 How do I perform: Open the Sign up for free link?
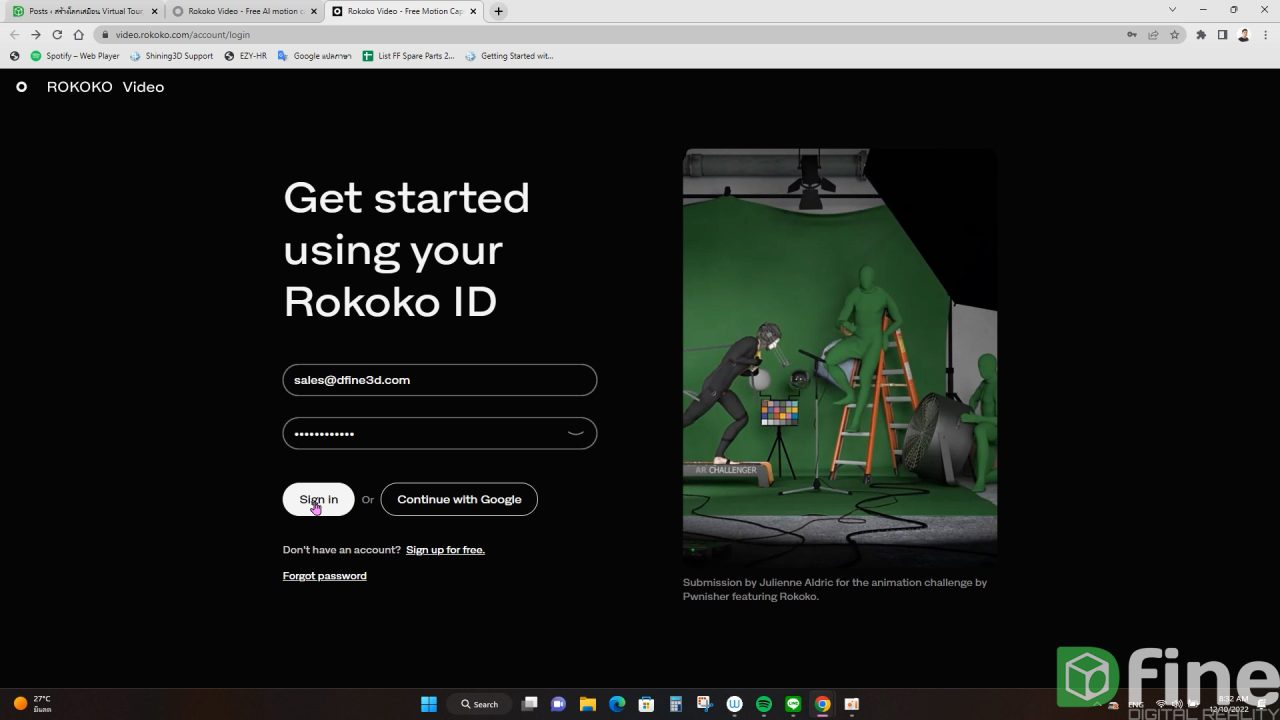(445, 549)
